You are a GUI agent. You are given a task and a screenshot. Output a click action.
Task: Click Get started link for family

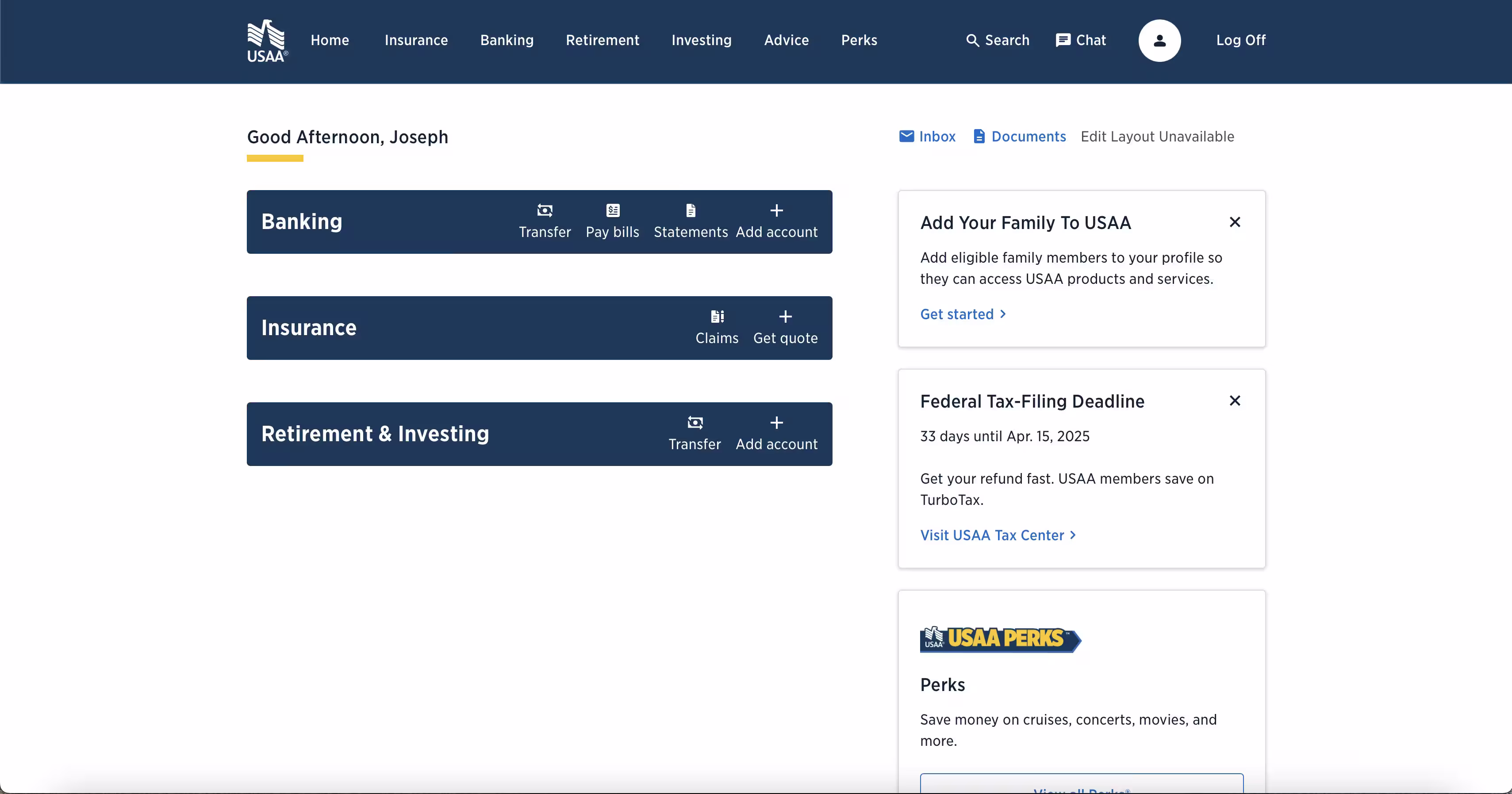coord(963,314)
